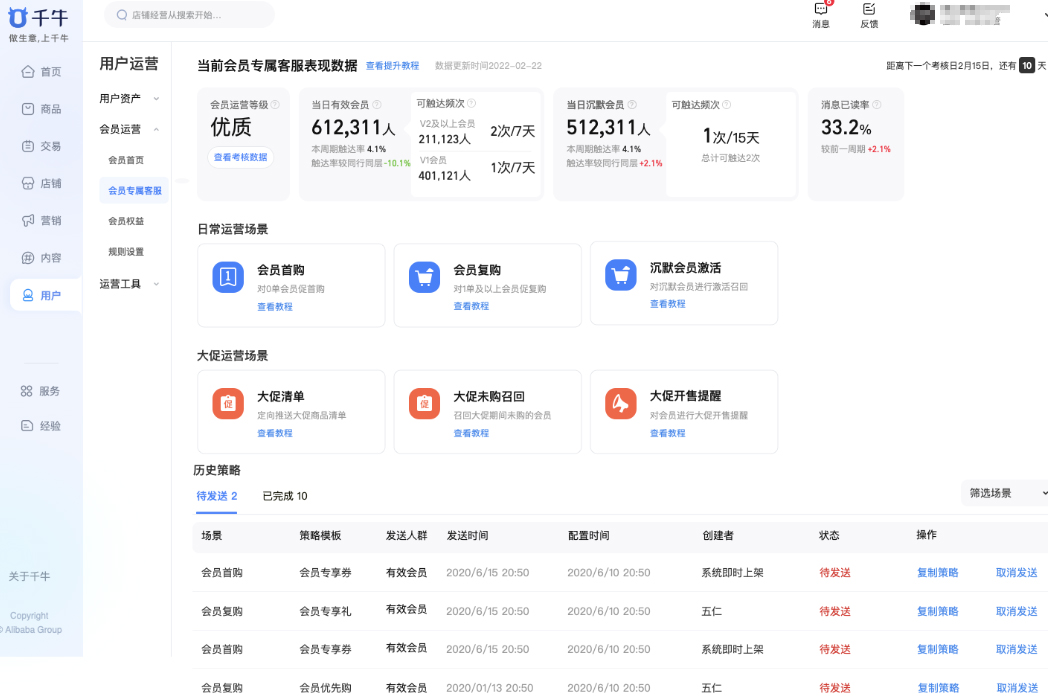Viewport: 1048px width, 700px height.
Task: Open the 筛选场景 filter dropdown
Action: [x=1006, y=492]
